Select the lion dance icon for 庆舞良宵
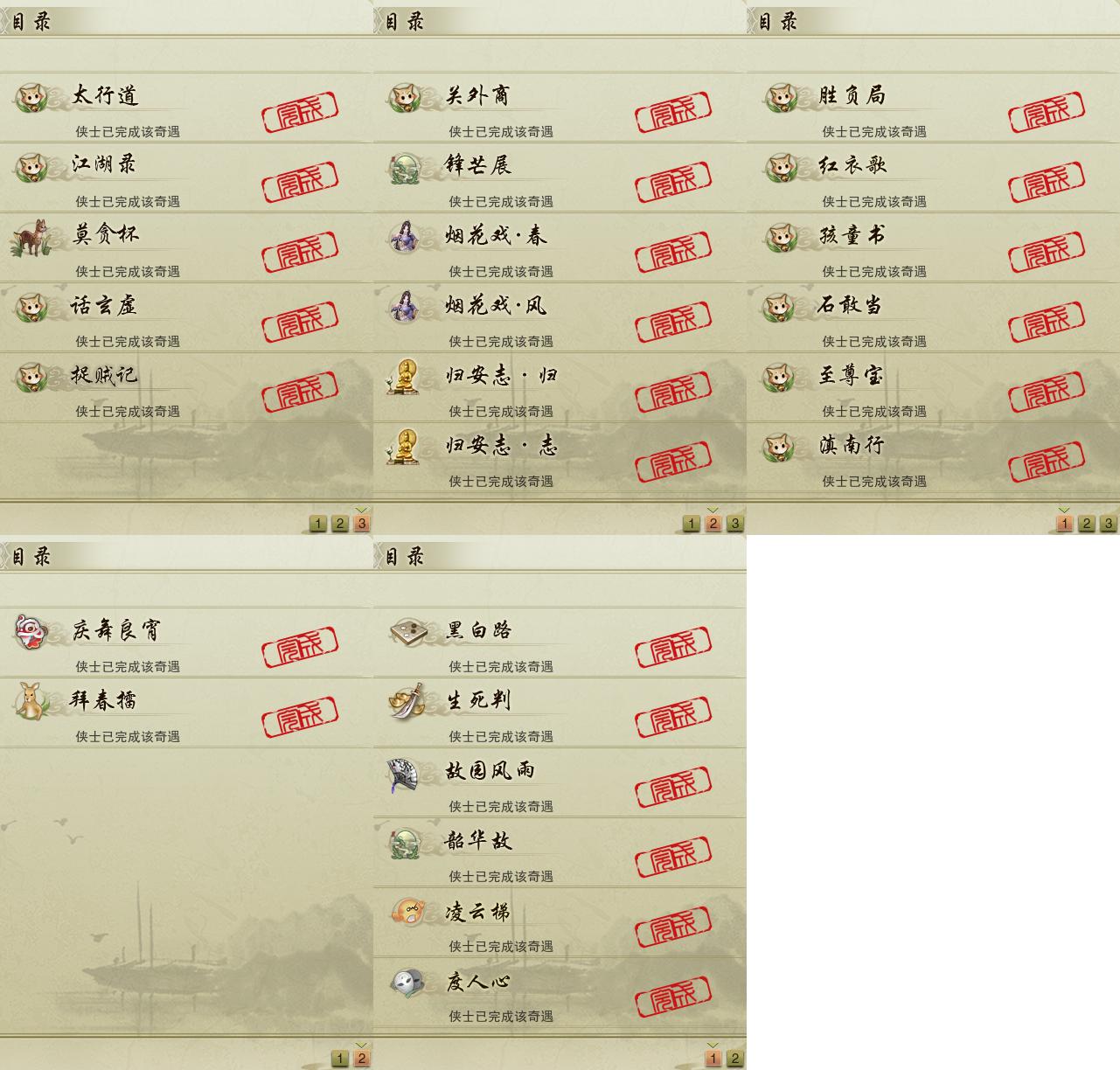Viewport: 1120px width, 1070px height. [x=32, y=631]
